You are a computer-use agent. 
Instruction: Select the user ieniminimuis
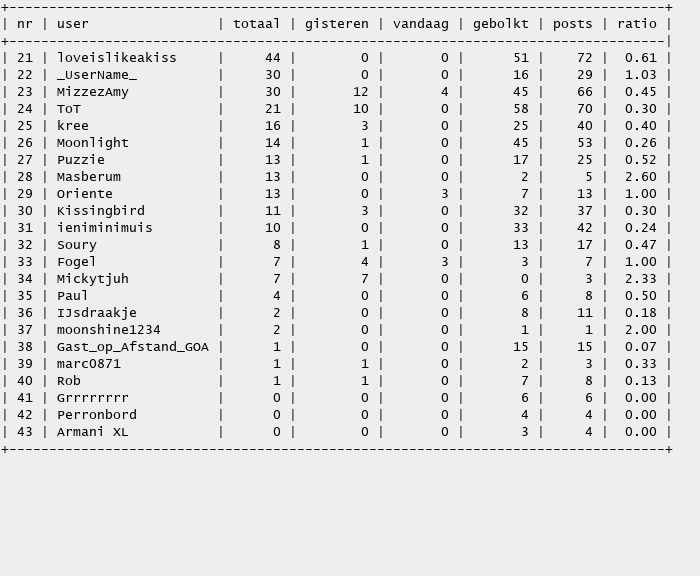(105, 228)
